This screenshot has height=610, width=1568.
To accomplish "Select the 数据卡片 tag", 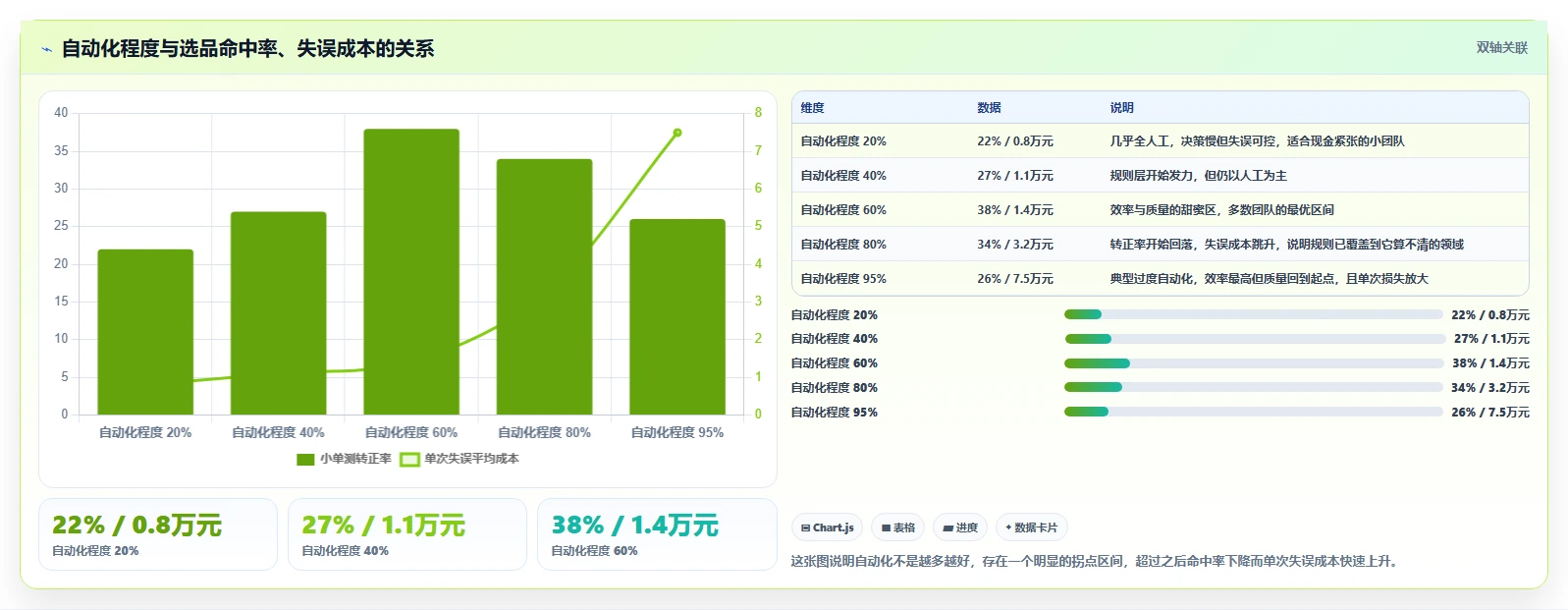I will pos(1031,527).
